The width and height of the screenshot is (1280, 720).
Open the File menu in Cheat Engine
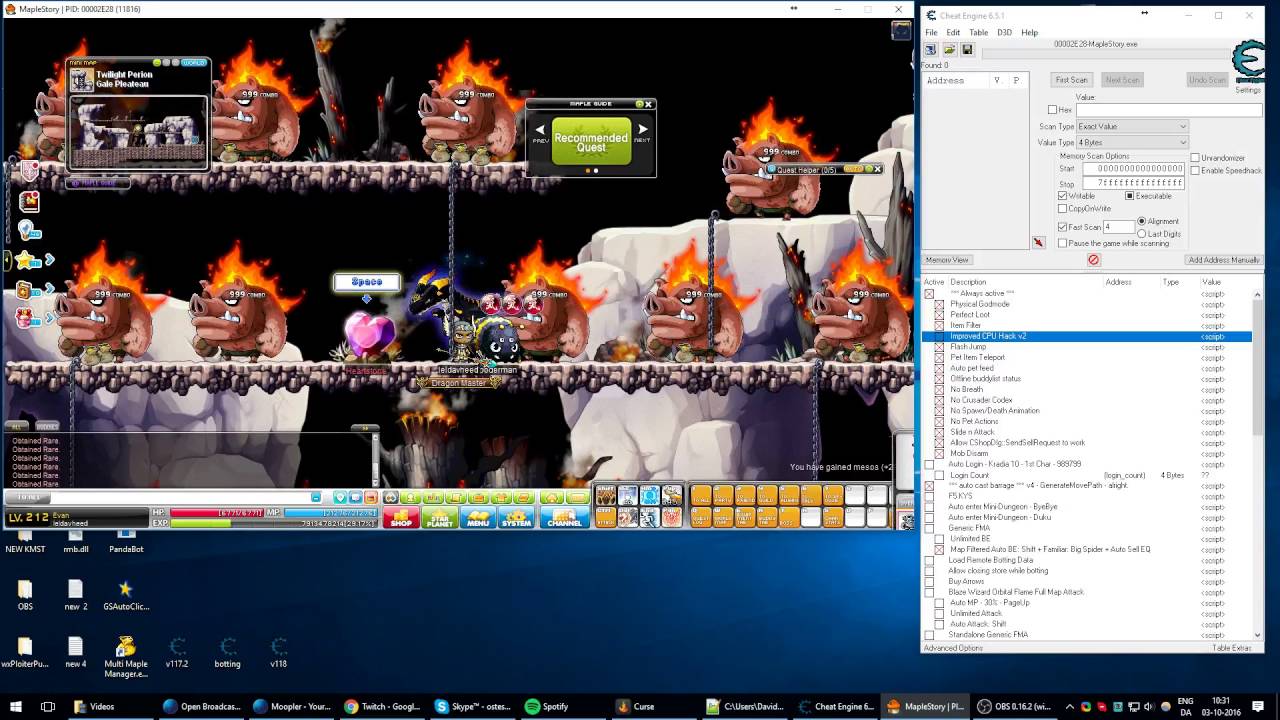tap(931, 33)
